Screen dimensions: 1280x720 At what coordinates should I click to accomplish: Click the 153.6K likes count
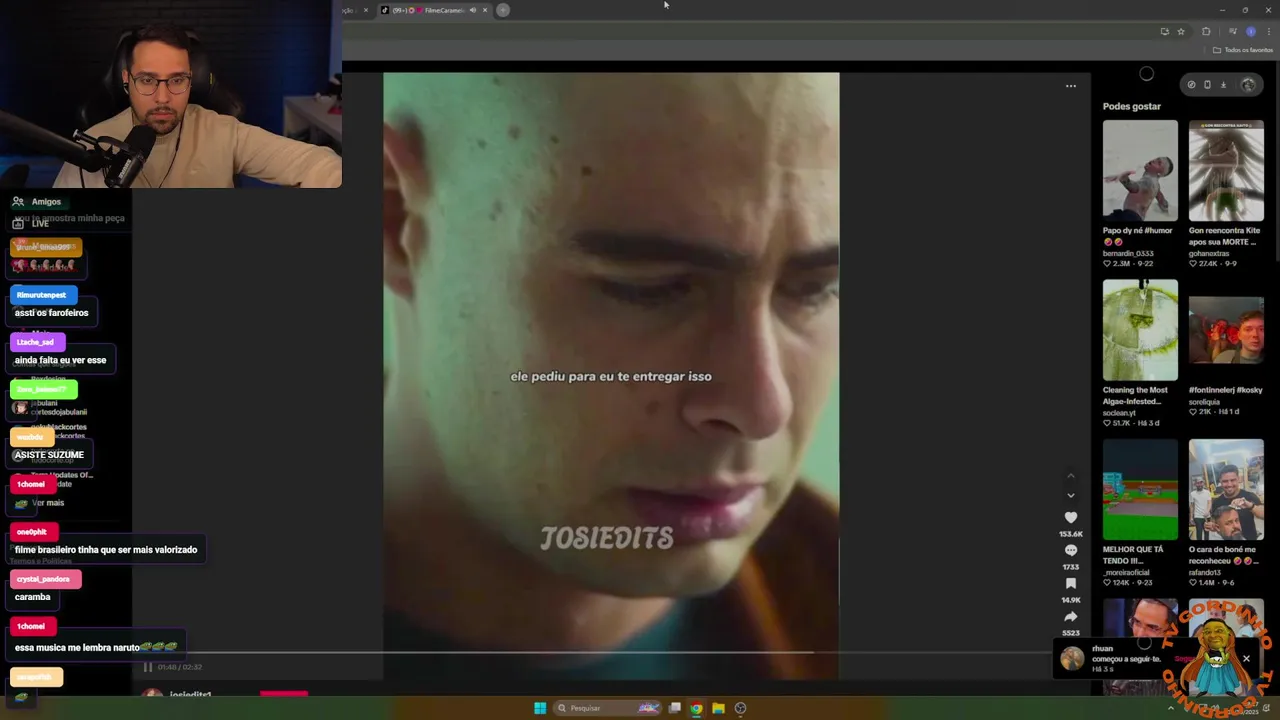pos(1071,534)
